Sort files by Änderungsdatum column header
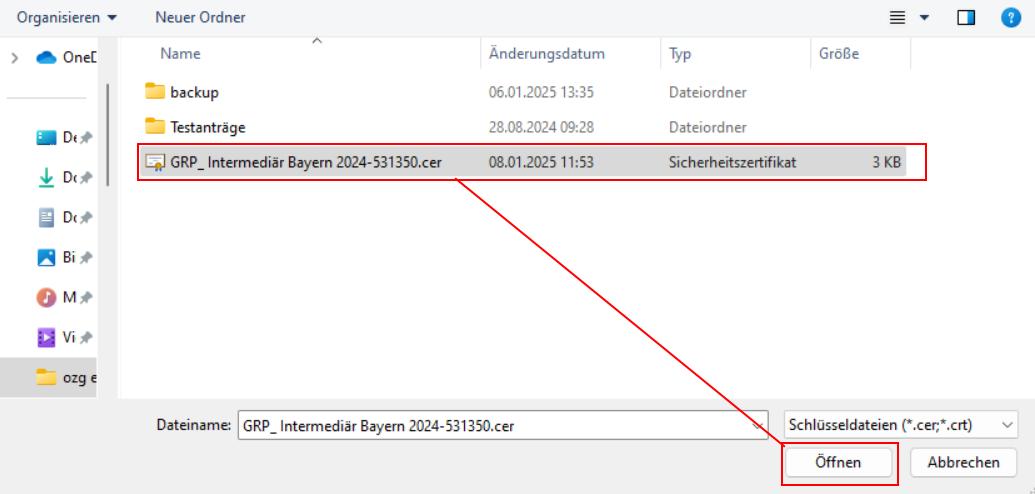 546,54
